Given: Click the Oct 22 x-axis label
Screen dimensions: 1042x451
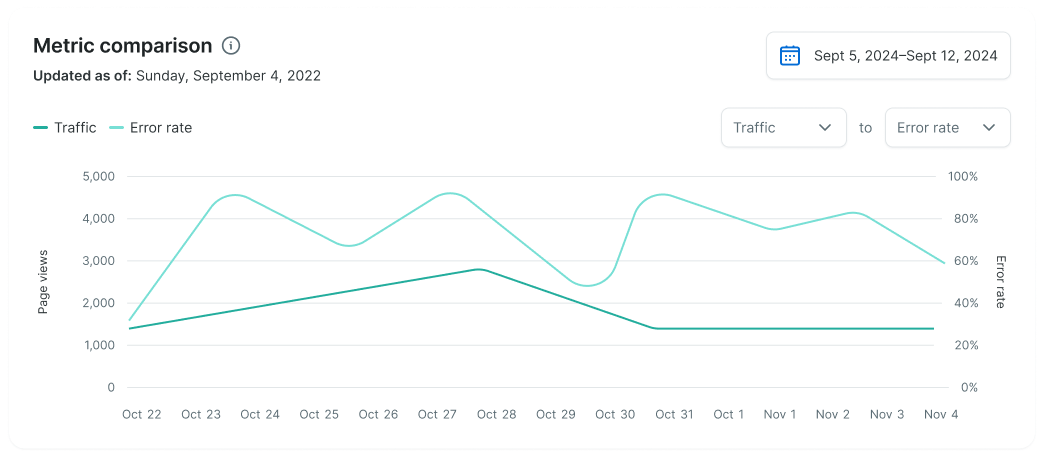Looking at the screenshot, I should tap(141, 414).
